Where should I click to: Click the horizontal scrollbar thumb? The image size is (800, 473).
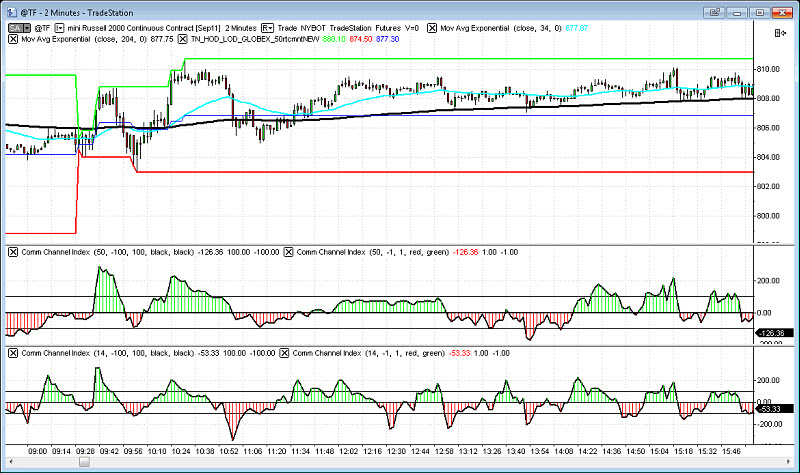pos(85,462)
